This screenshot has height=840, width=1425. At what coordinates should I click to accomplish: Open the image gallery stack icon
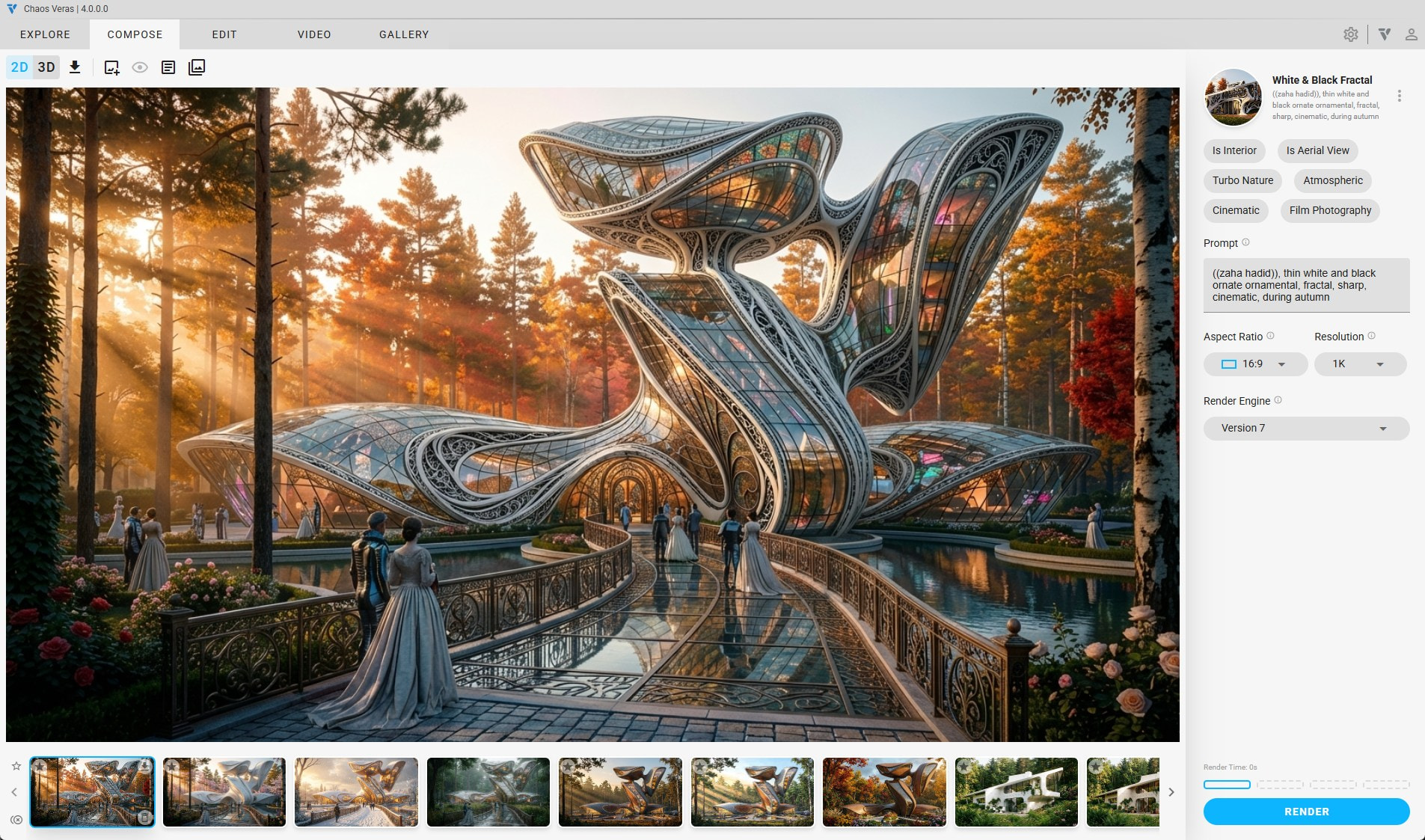tap(197, 67)
